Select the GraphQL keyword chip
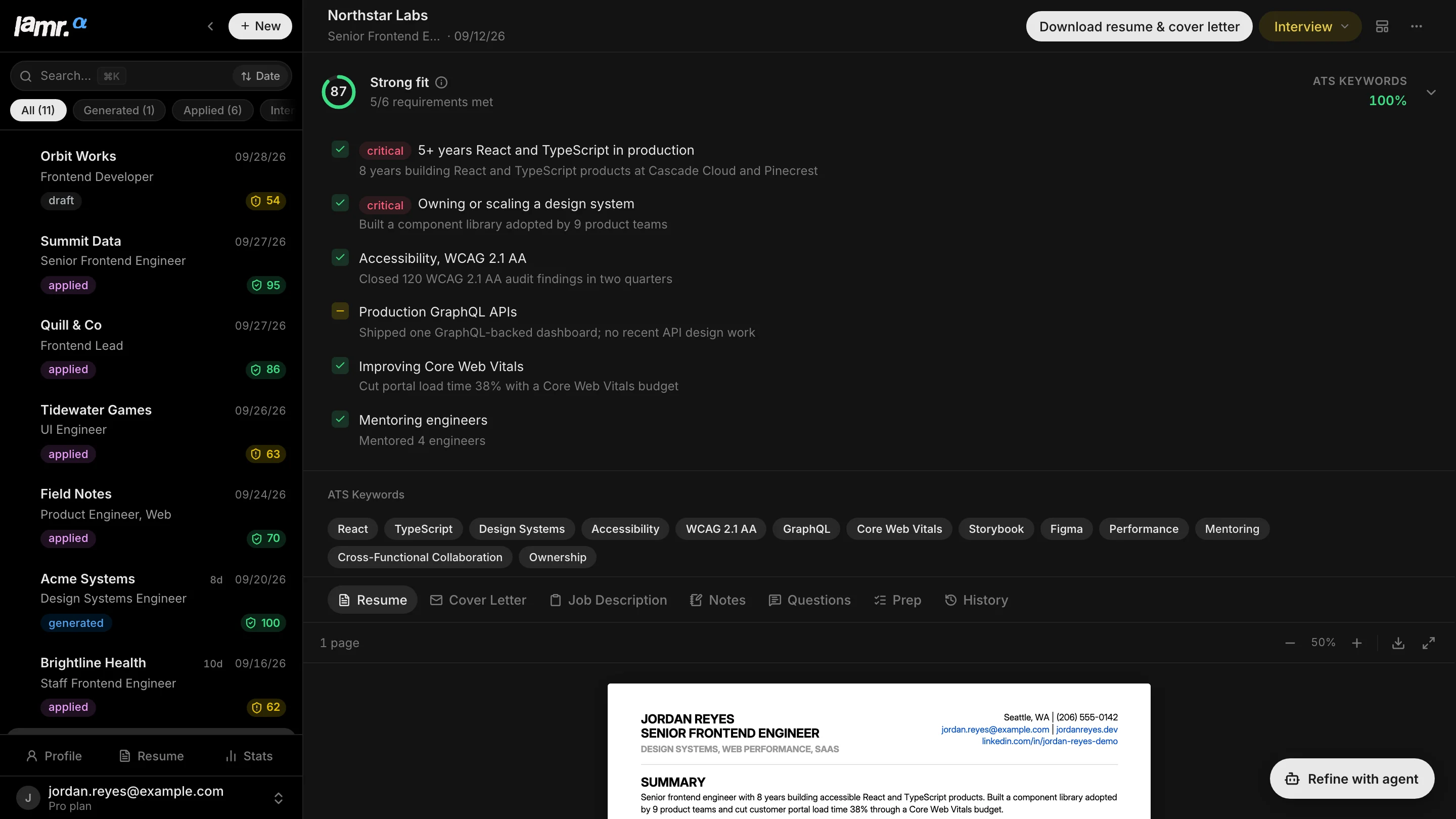This screenshot has height=819, width=1456. 806,529
